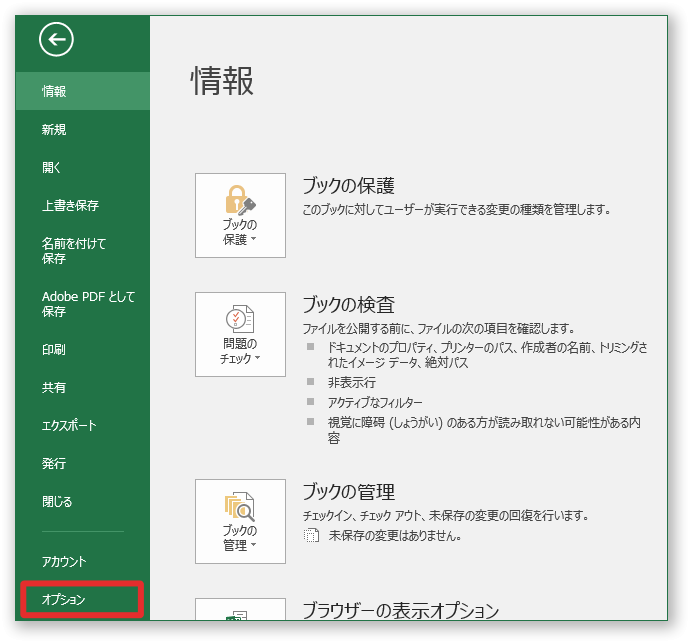Click 未保存の変更はありません。 text
The height and width of the screenshot is (643, 690).
tap(395, 536)
